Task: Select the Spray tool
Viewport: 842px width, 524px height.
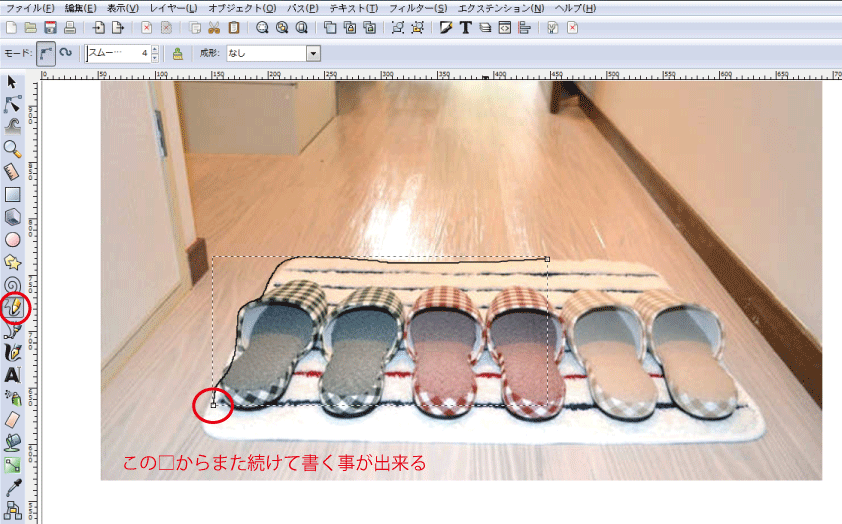Action: (x=12, y=397)
